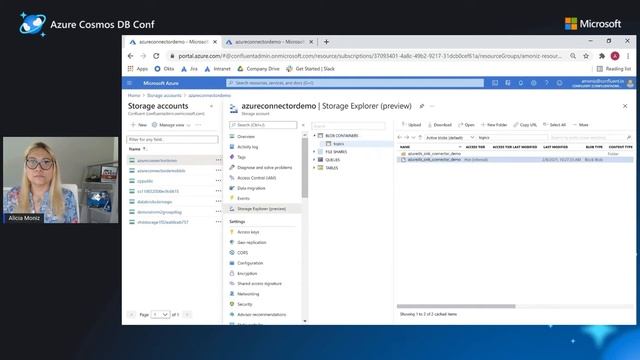Open Activity log menu item
This screenshot has height=360, width=640.
[247, 147]
